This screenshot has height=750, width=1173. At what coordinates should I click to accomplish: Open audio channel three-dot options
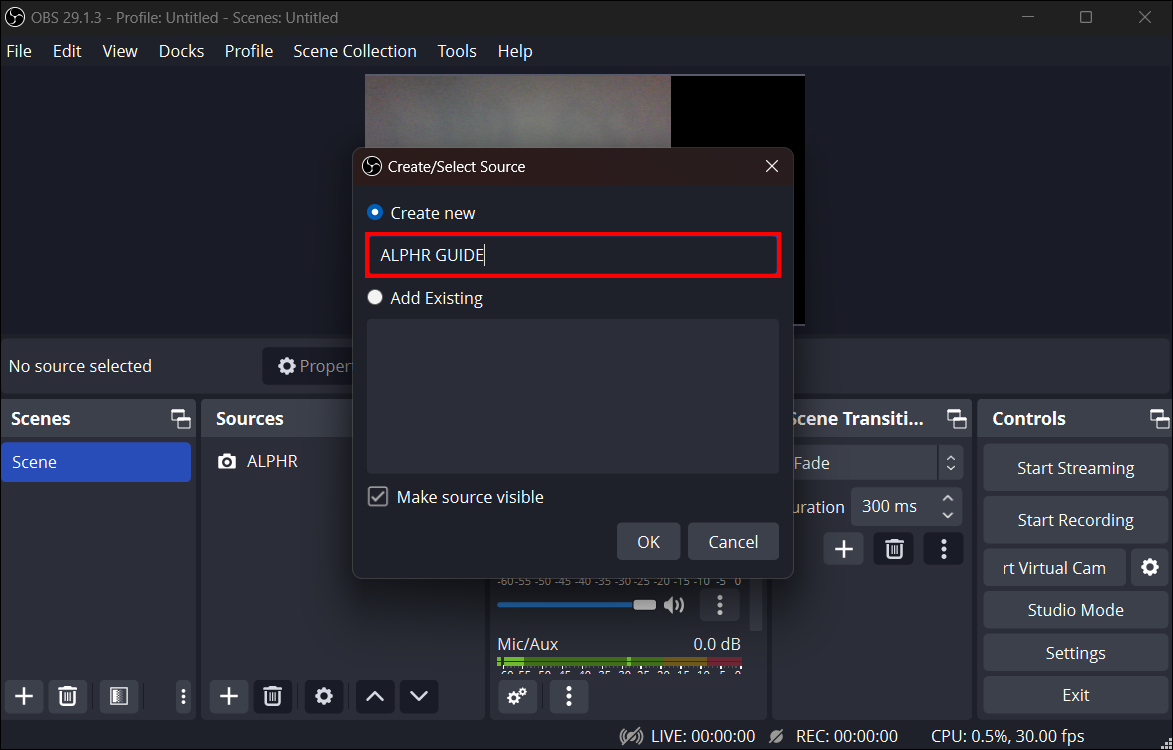pyautogui.click(x=720, y=605)
